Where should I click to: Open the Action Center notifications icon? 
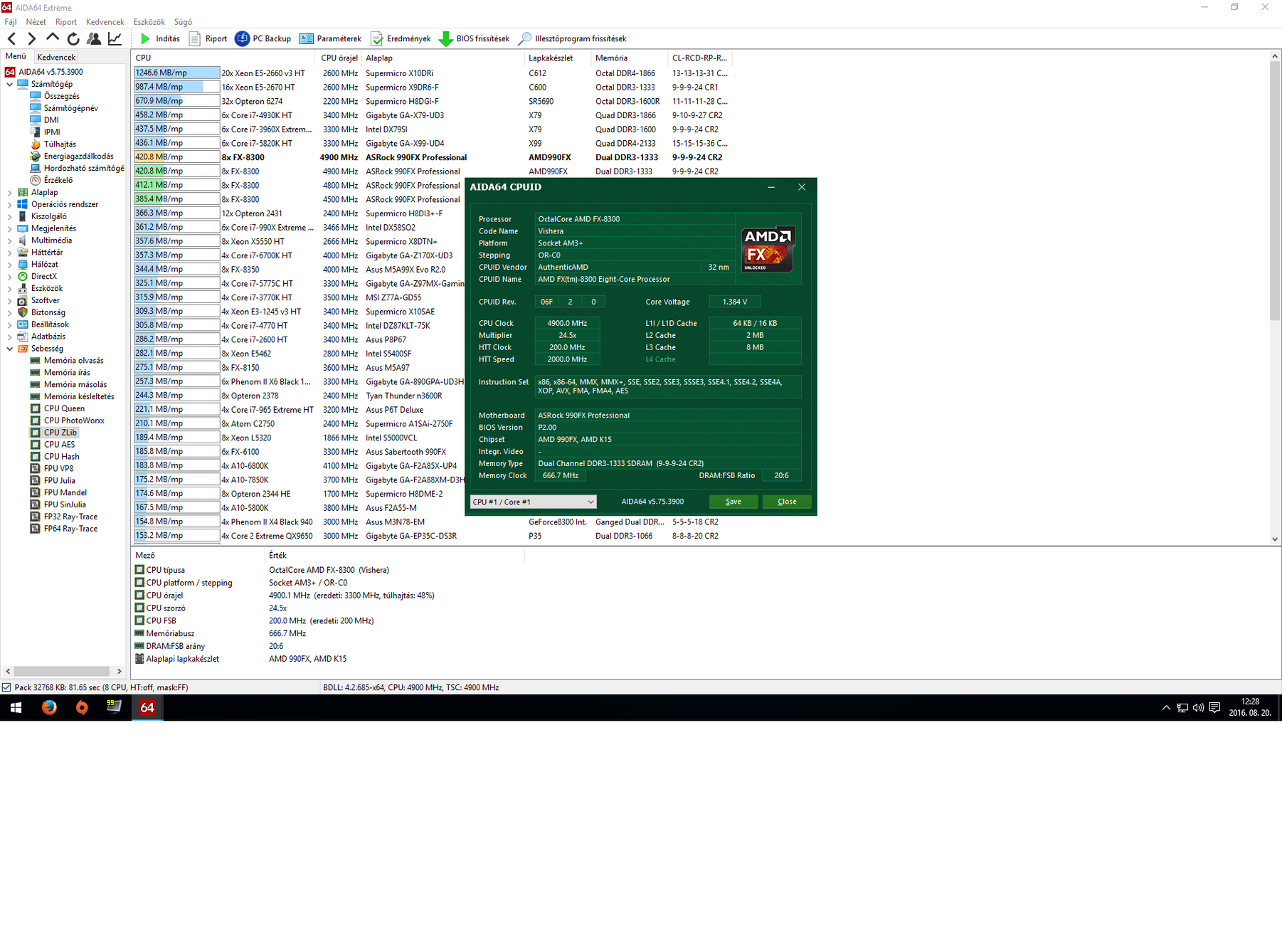[1214, 708]
